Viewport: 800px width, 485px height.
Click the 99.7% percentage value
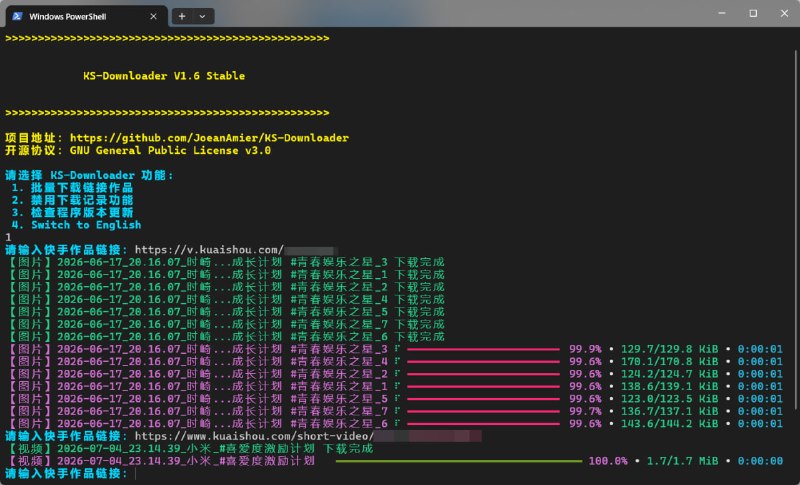tap(585, 412)
